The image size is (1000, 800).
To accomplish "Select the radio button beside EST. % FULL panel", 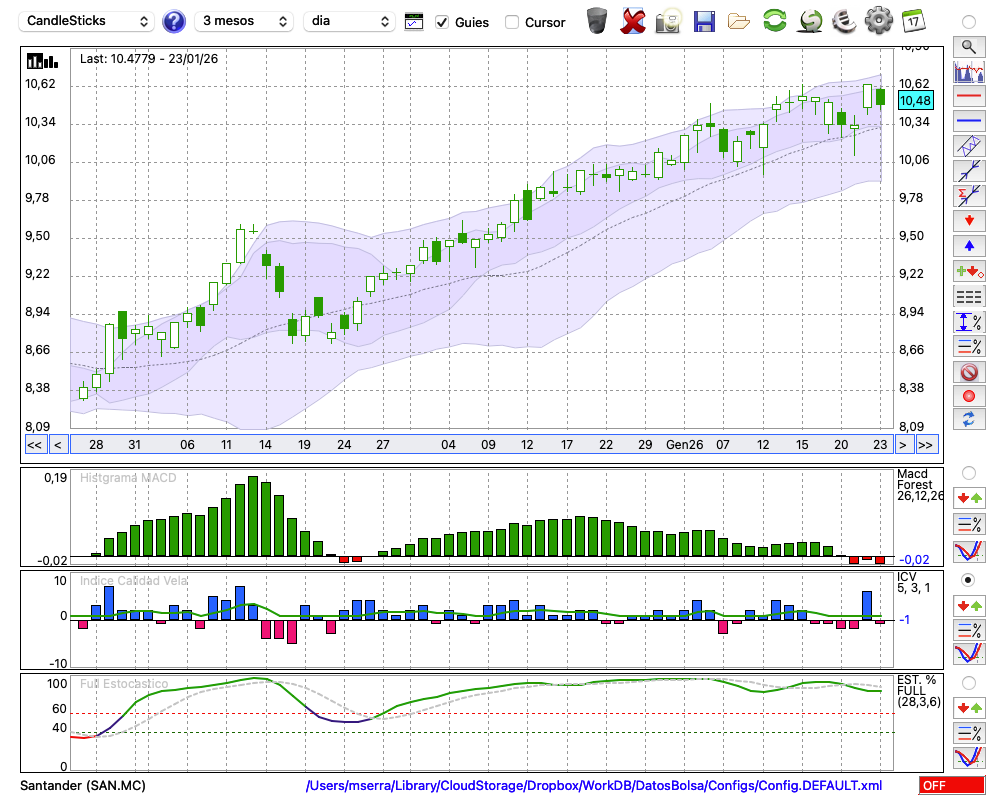I will [x=968, y=682].
